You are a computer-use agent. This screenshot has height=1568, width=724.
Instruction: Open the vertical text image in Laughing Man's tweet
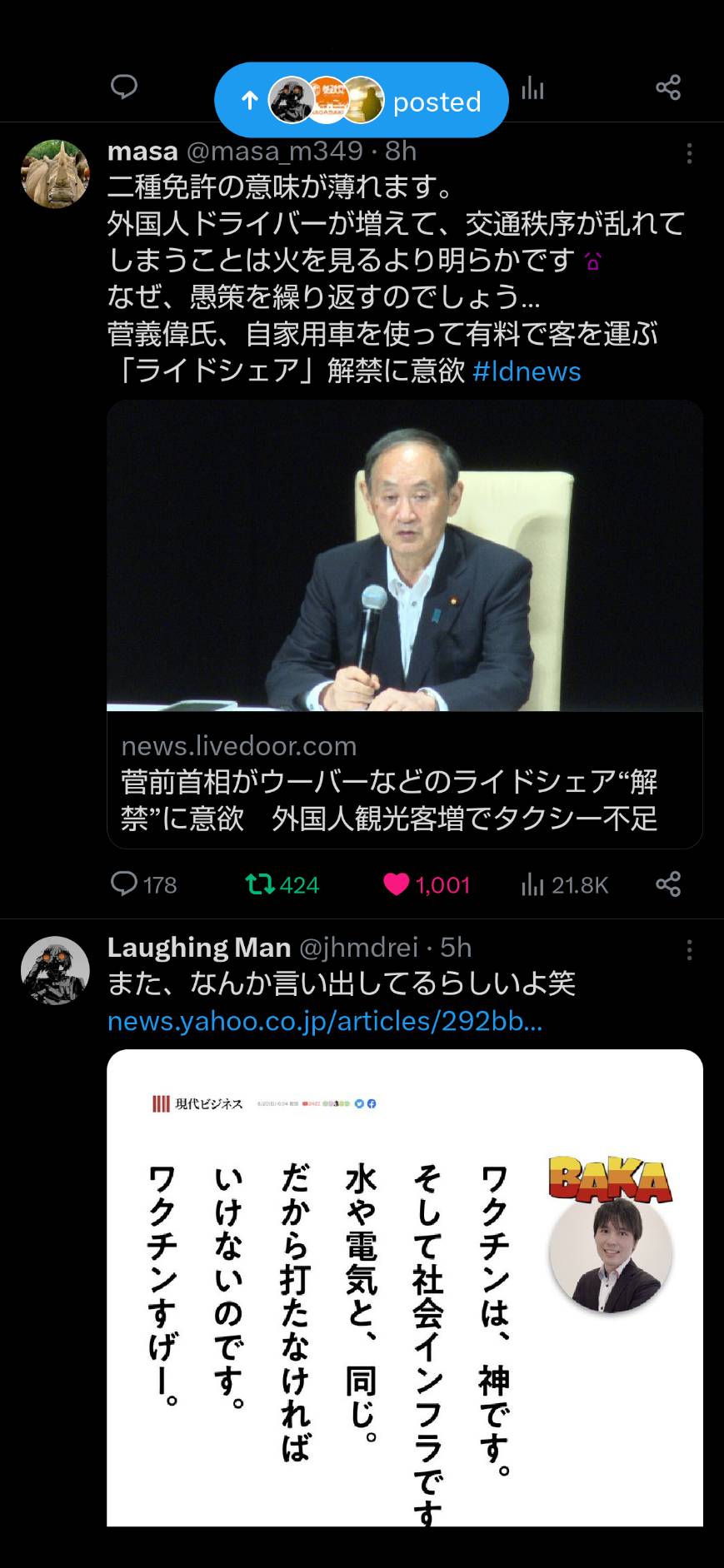coord(405,1288)
